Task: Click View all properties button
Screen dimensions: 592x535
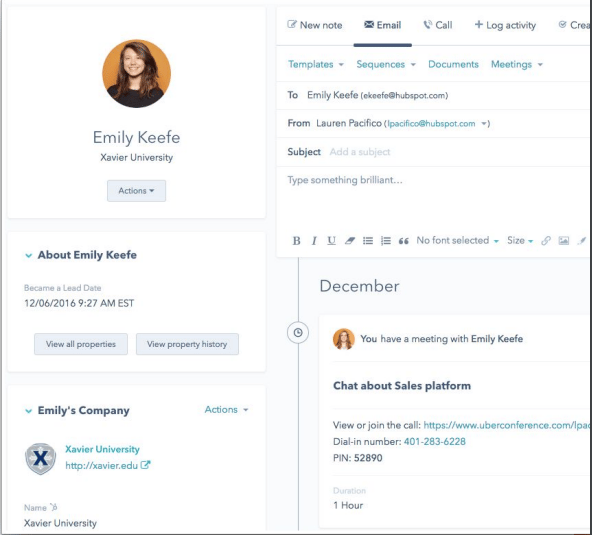Action: tap(81, 344)
